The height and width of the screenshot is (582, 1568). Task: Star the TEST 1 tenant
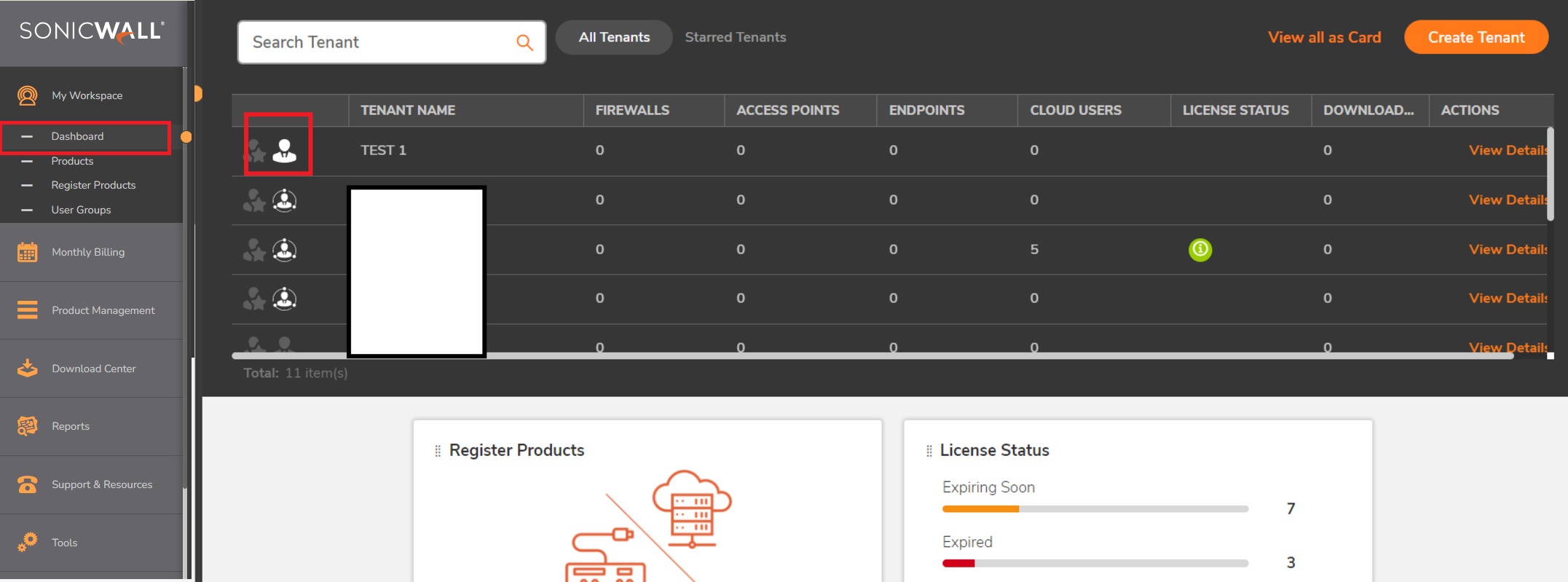[x=254, y=151]
